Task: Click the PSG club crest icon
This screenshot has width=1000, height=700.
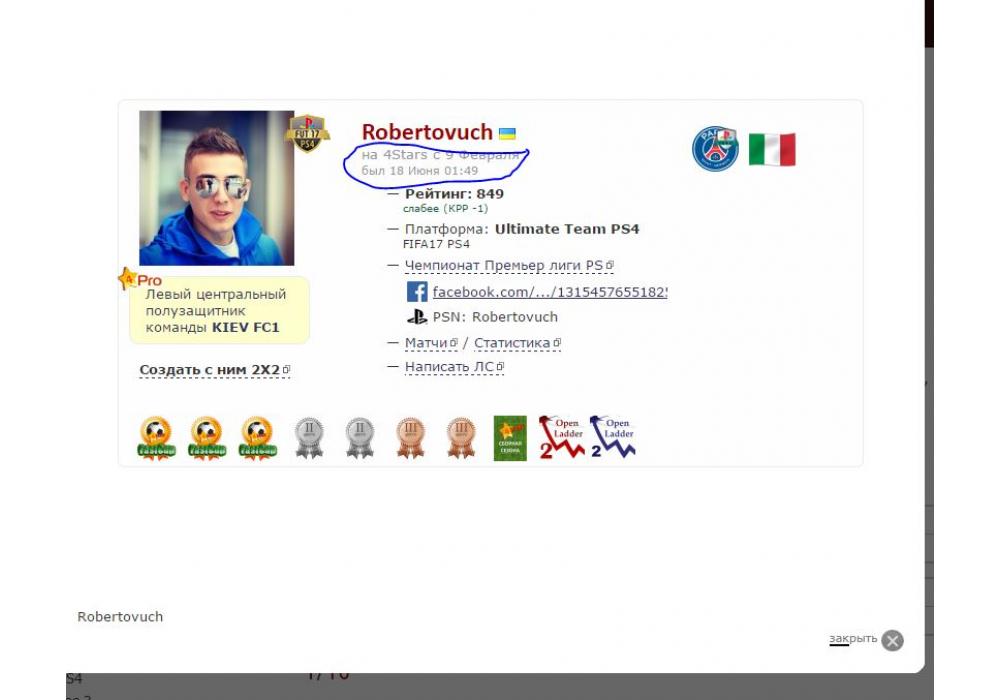Action: 715,149
